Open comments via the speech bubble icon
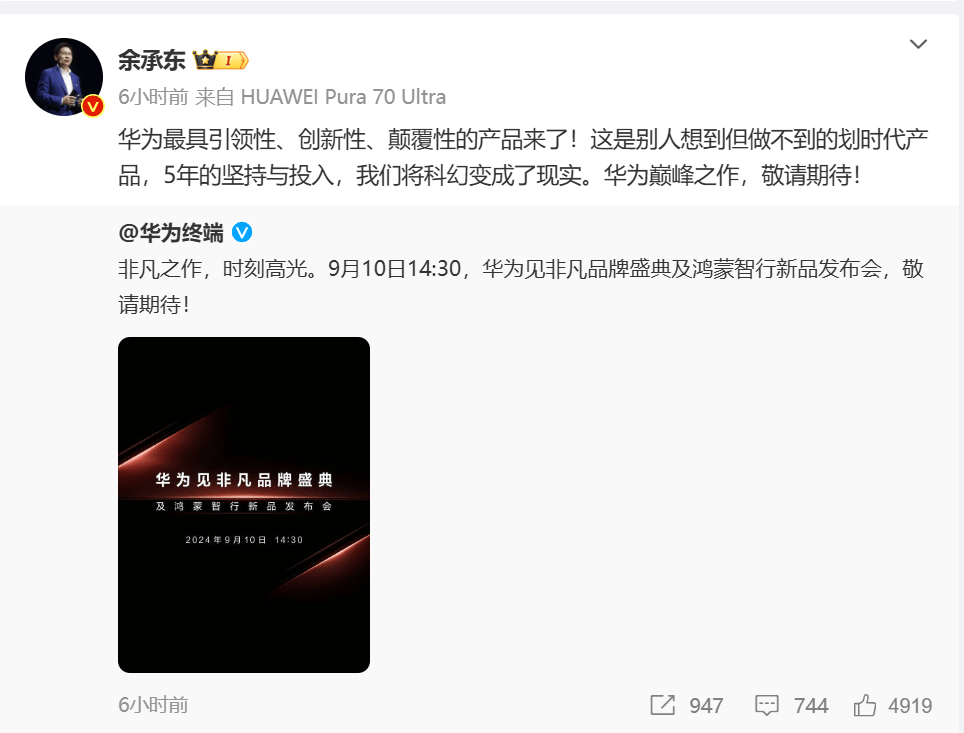 767,706
